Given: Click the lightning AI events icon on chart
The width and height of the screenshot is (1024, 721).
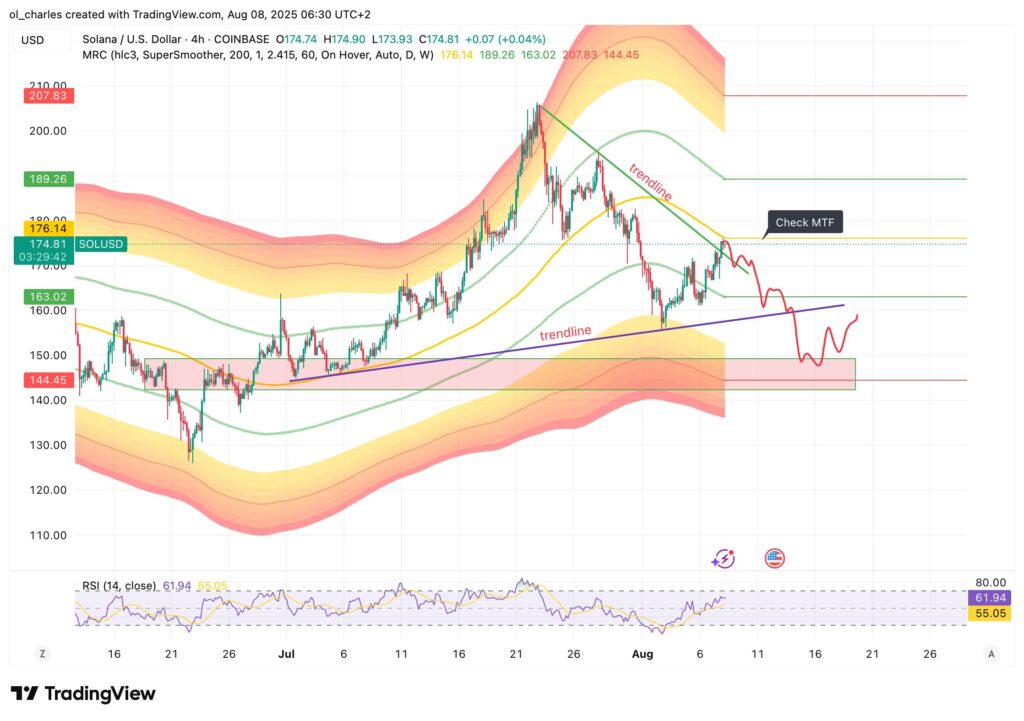Looking at the screenshot, I should click(723, 559).
